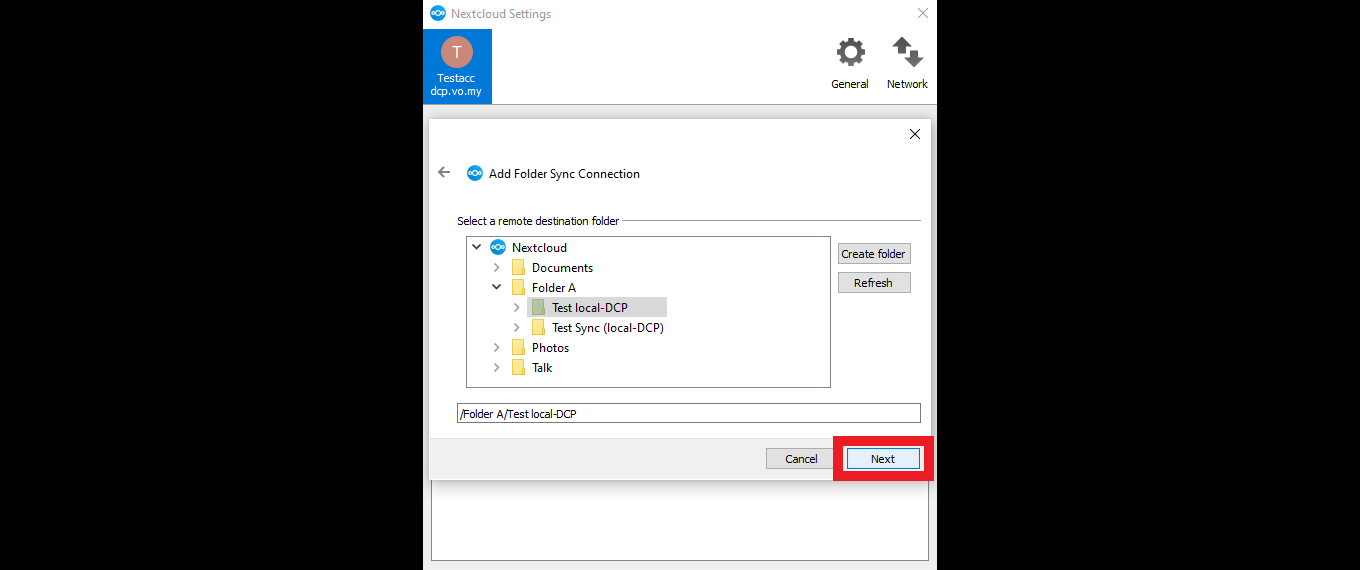Click the Talk folder icon
This screenshot has height=570, width=1360.
[518, 368]
